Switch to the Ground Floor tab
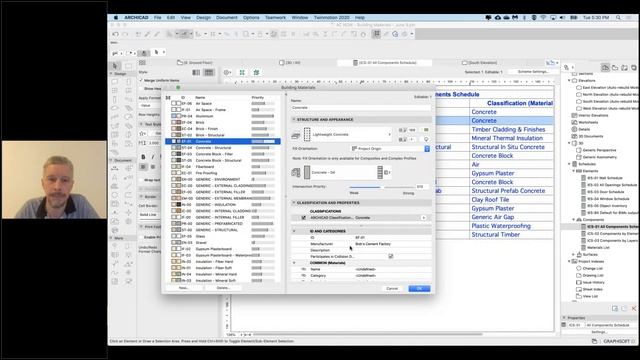The width and height of the screenshot is (640, 360). pyautogui.click(x=196, y=63)
